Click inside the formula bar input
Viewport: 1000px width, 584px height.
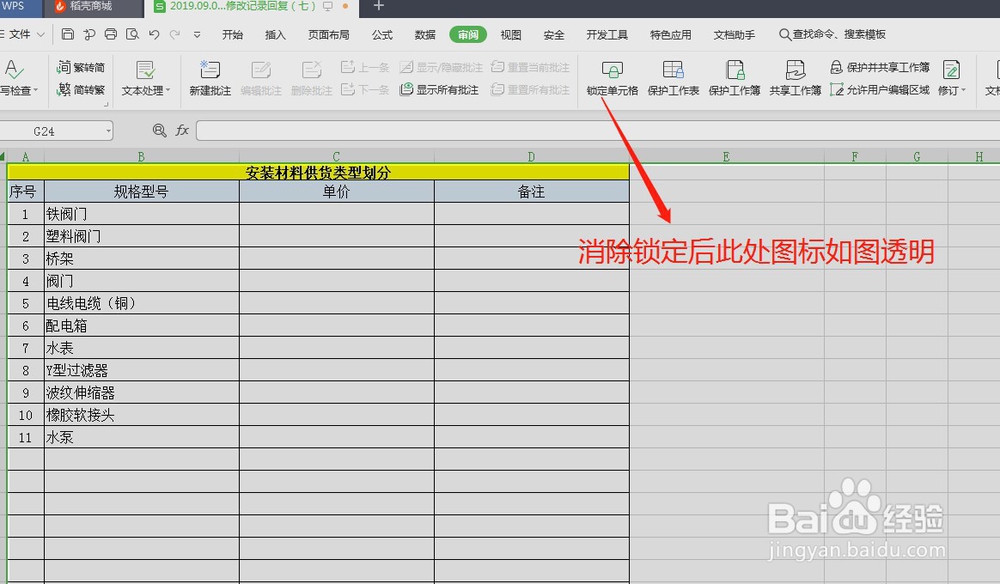tap(598, 131)
